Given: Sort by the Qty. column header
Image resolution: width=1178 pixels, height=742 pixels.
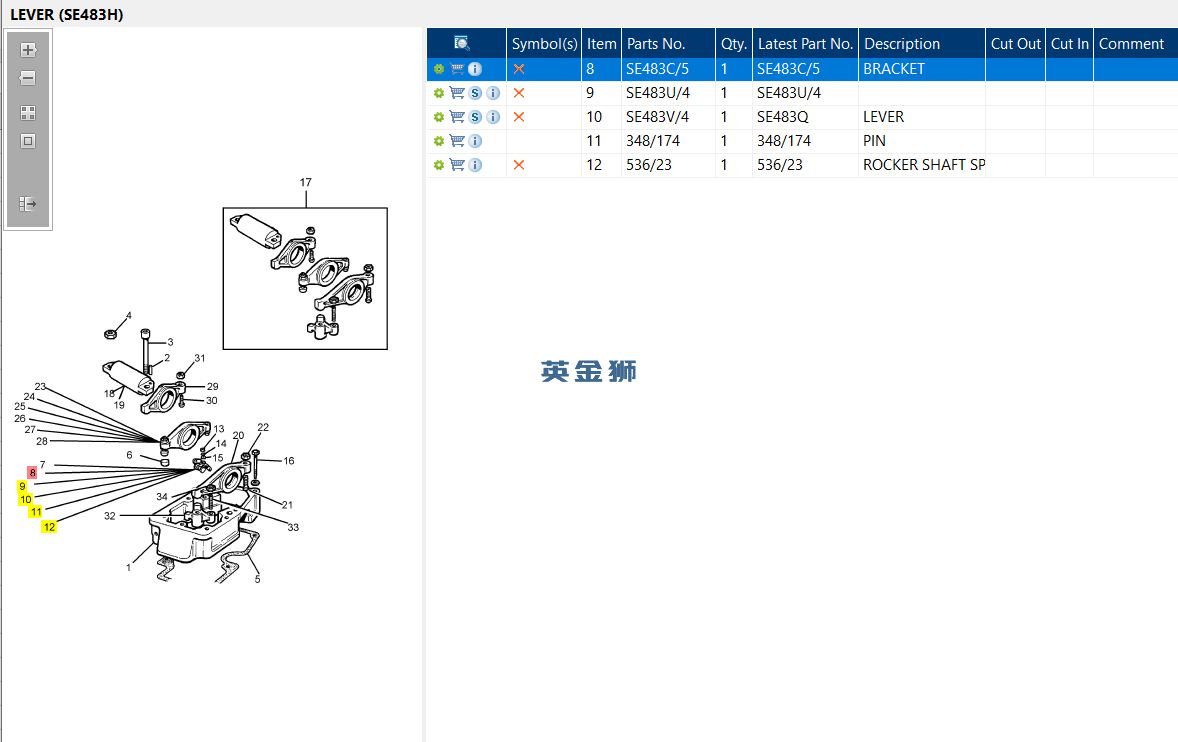Looking at the screenshot, I should pyautogui.click(x=733, y=44).
